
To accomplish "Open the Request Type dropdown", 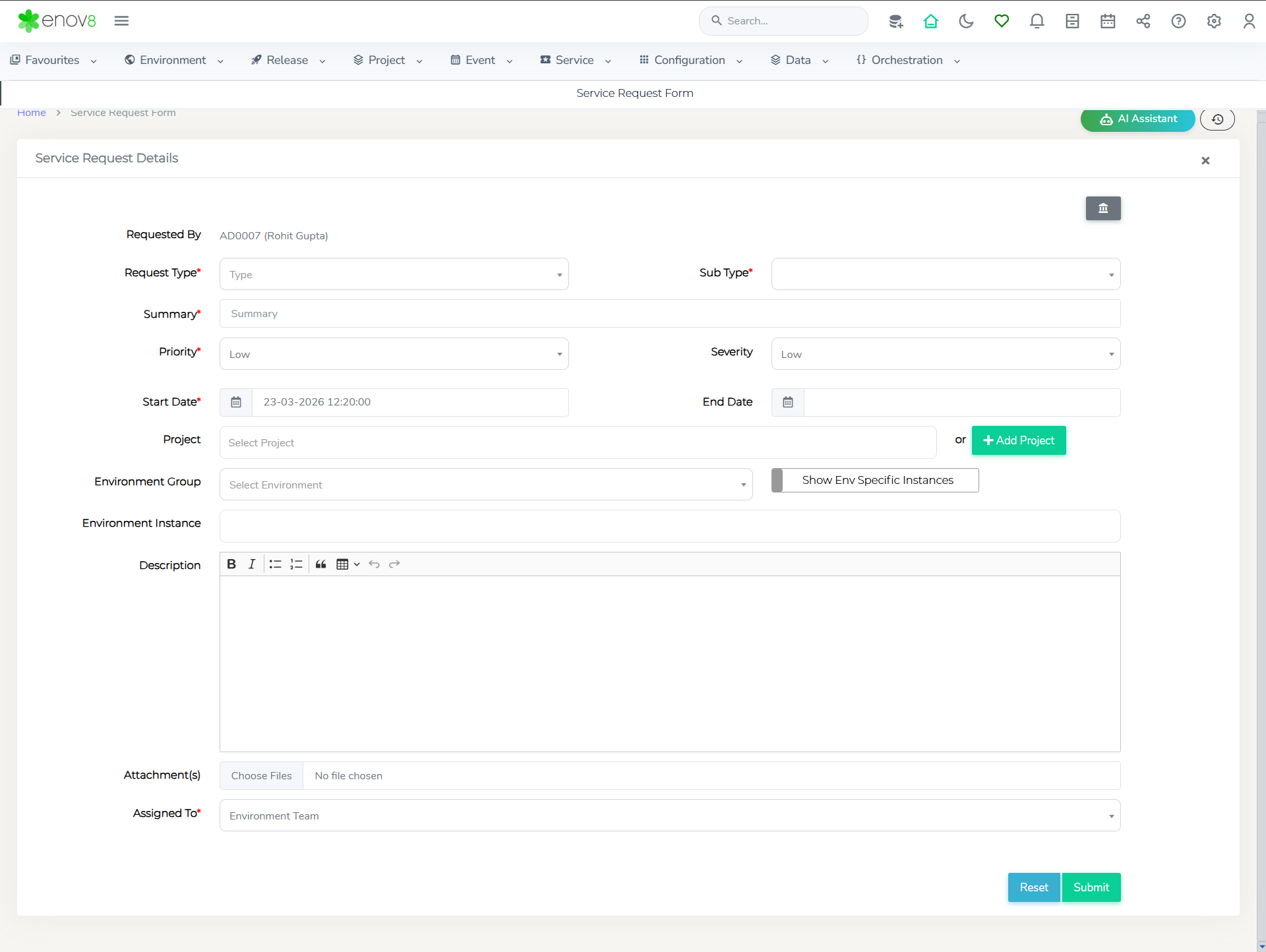I will click(x=394, y=274).
